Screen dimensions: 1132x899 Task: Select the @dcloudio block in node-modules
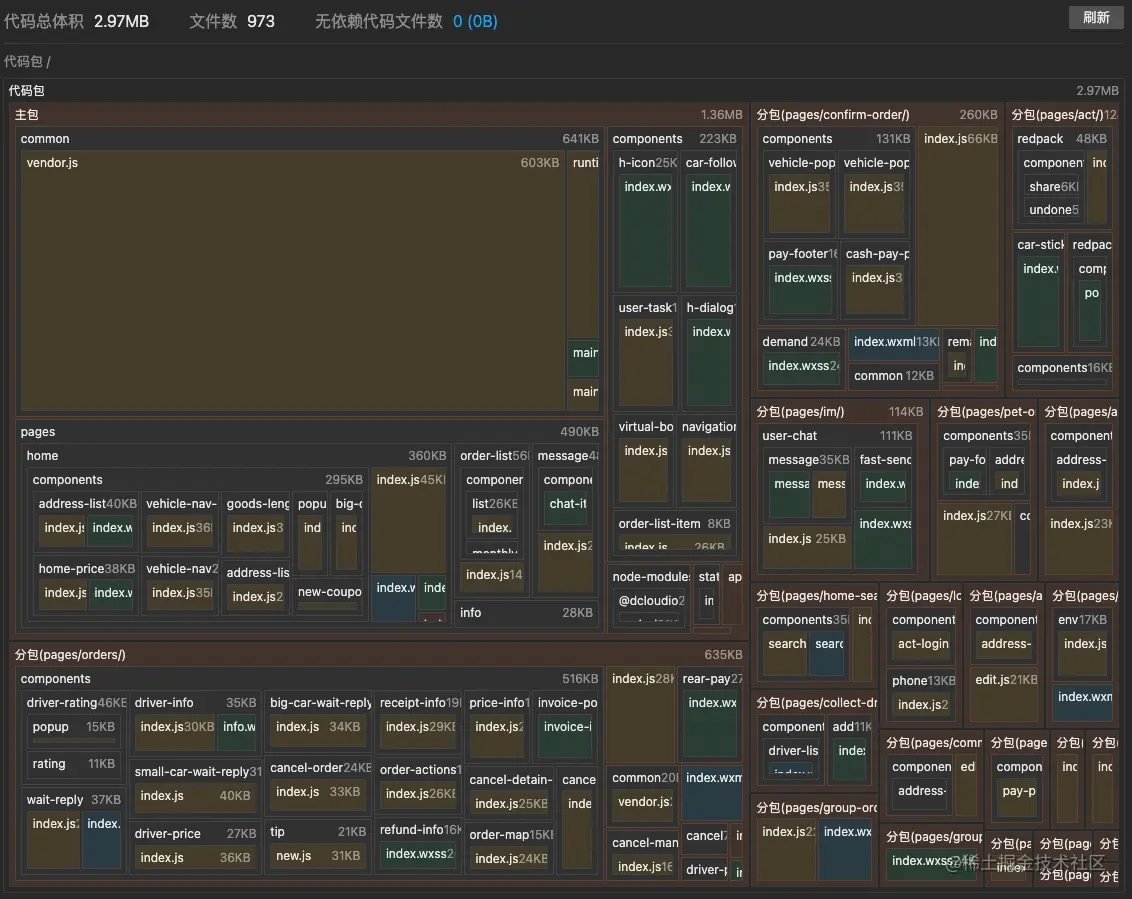650,601
